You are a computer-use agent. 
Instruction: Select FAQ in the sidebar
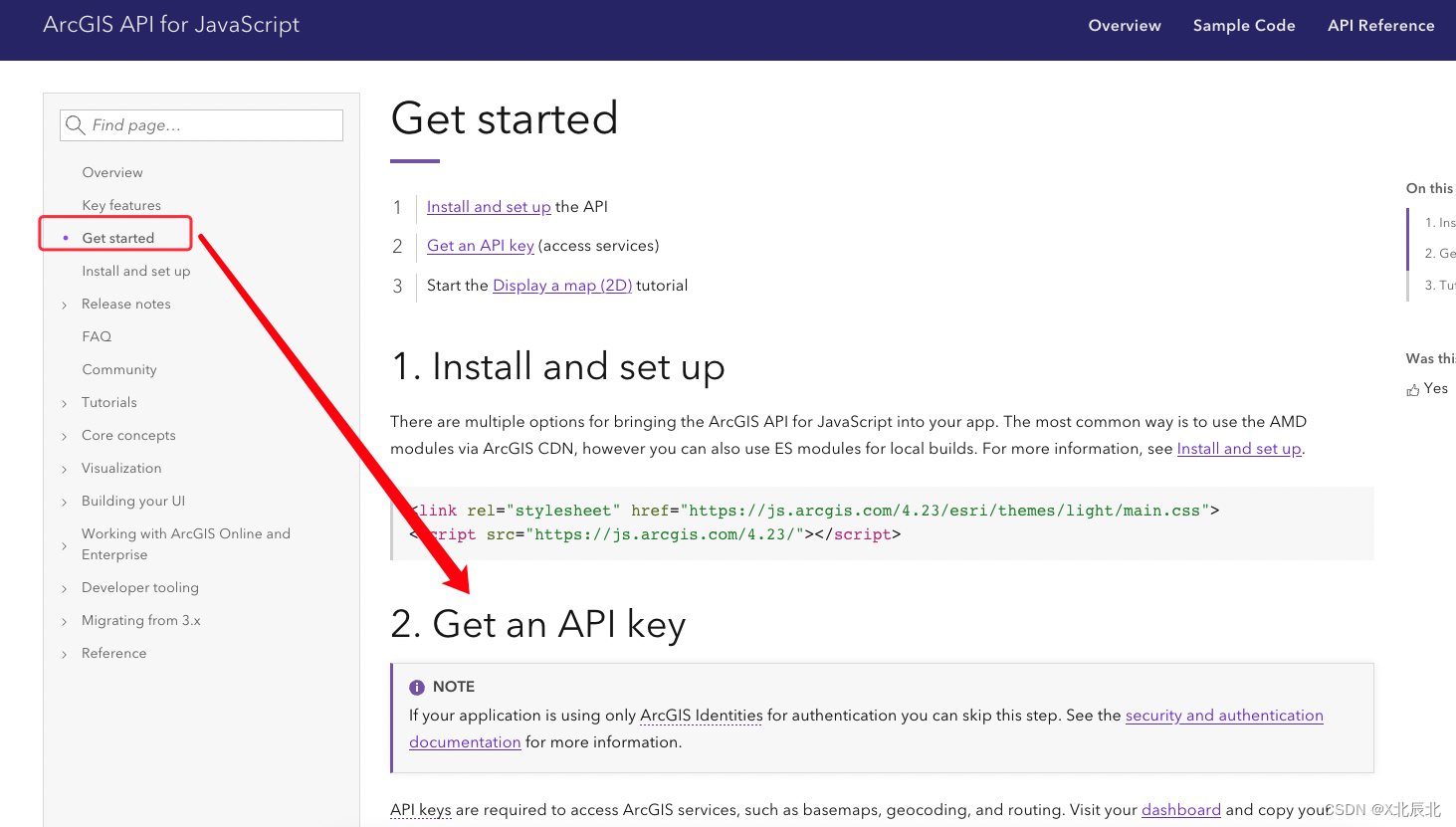tap(97, 336)
